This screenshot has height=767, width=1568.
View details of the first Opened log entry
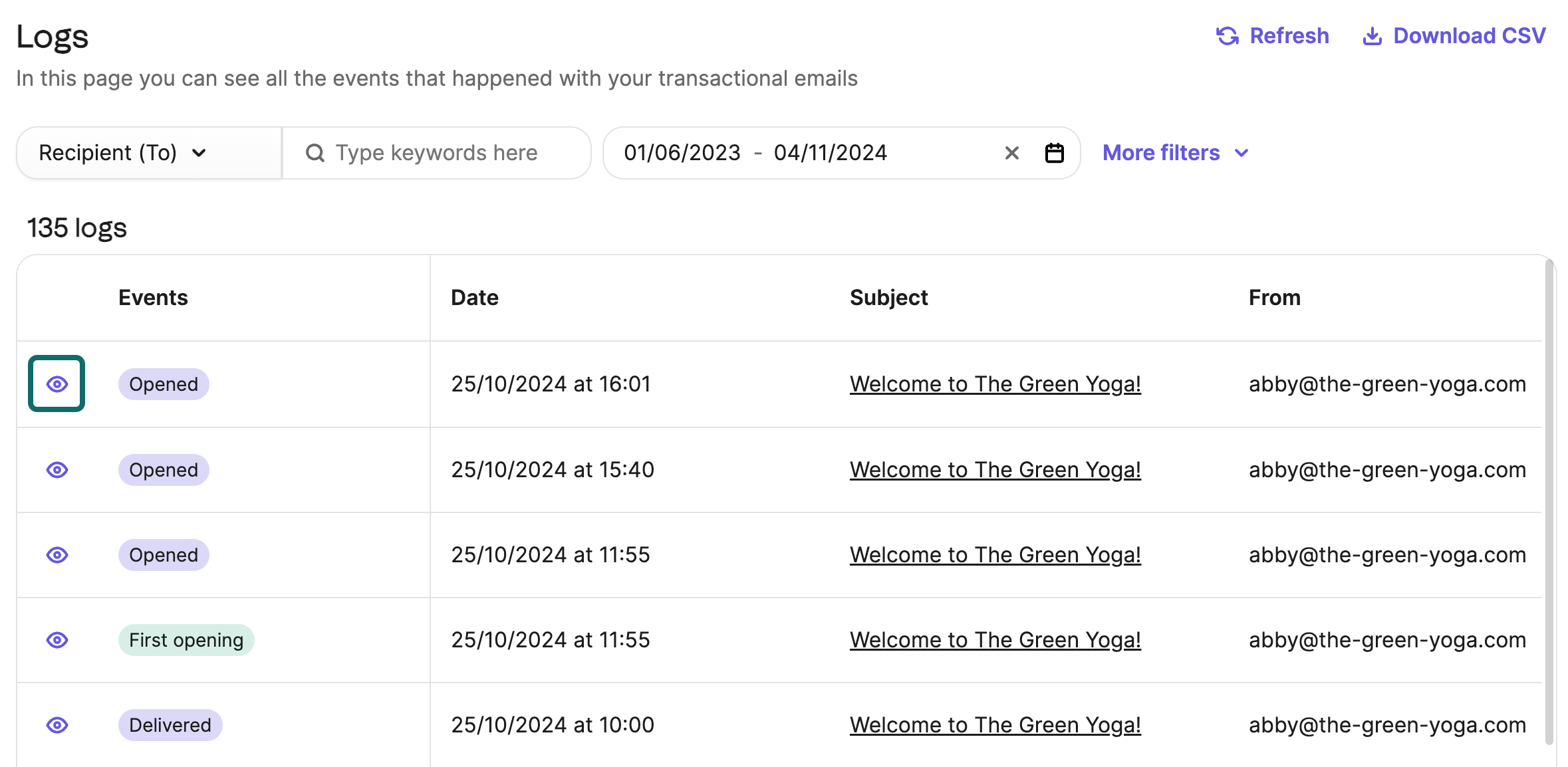[x=56, y=384]
